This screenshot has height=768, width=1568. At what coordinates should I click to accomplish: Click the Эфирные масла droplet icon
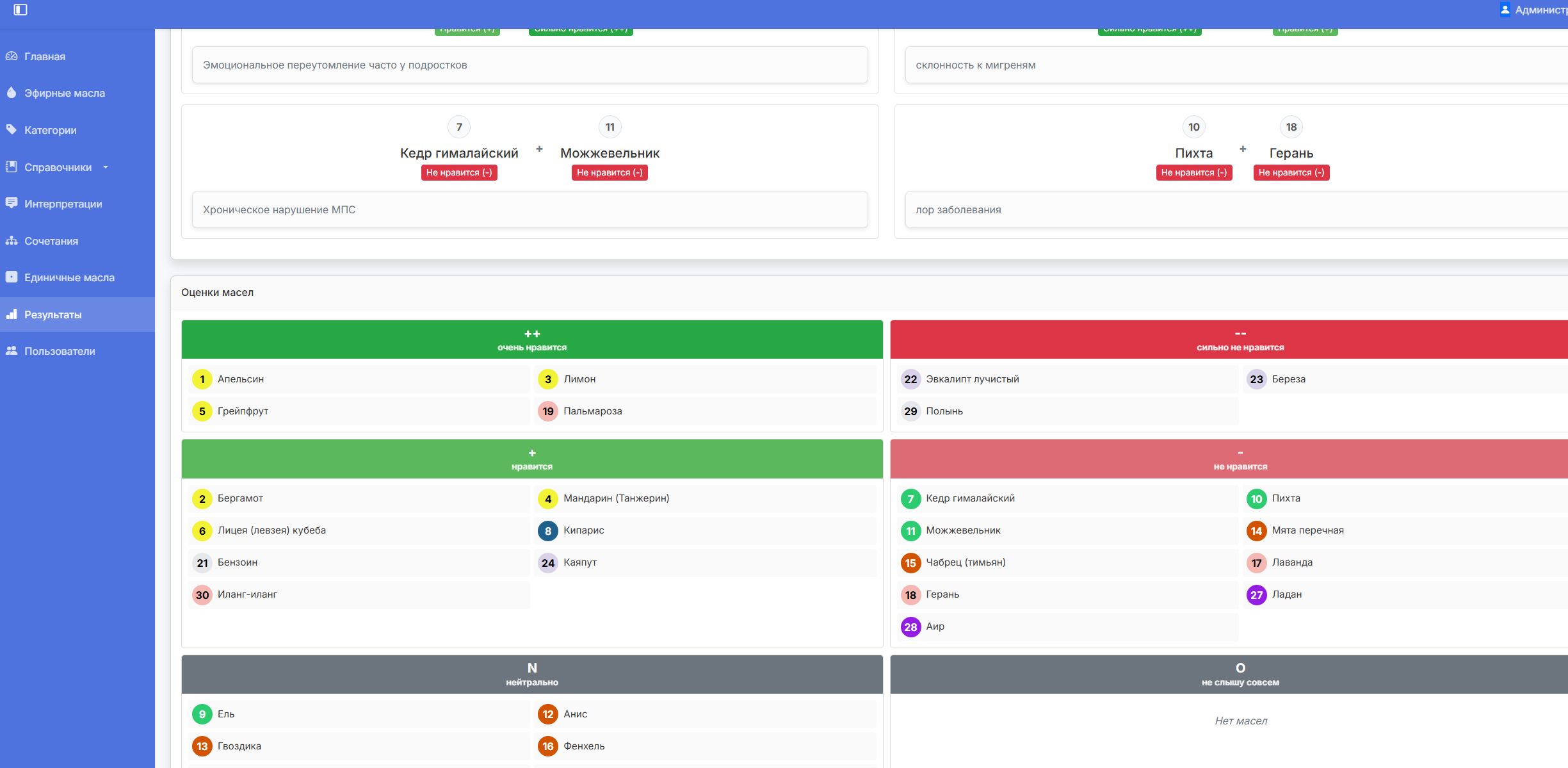pyautogui.click(x=12, y=93)
